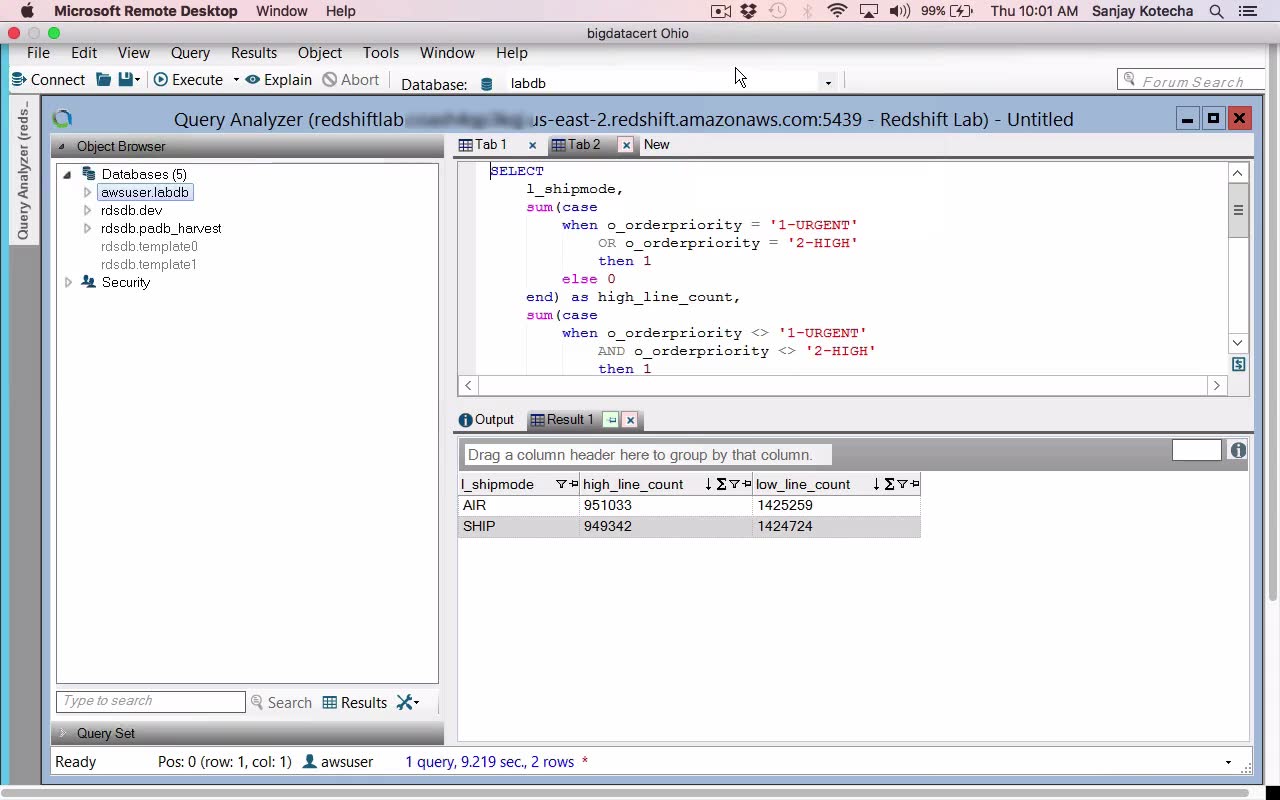Click the sum icon on high_line_count column
The width and height of the screenshot is (1280, 800).
(720, 485)
